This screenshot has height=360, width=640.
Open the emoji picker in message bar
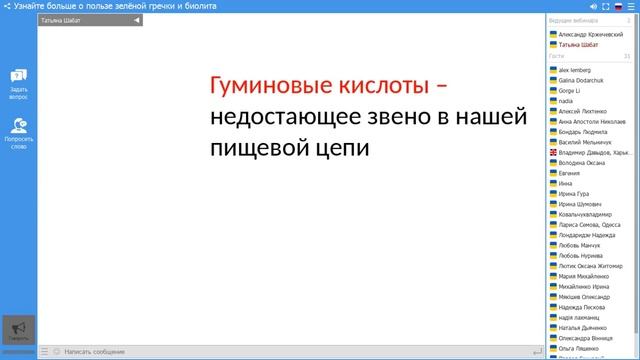(56, 351)
